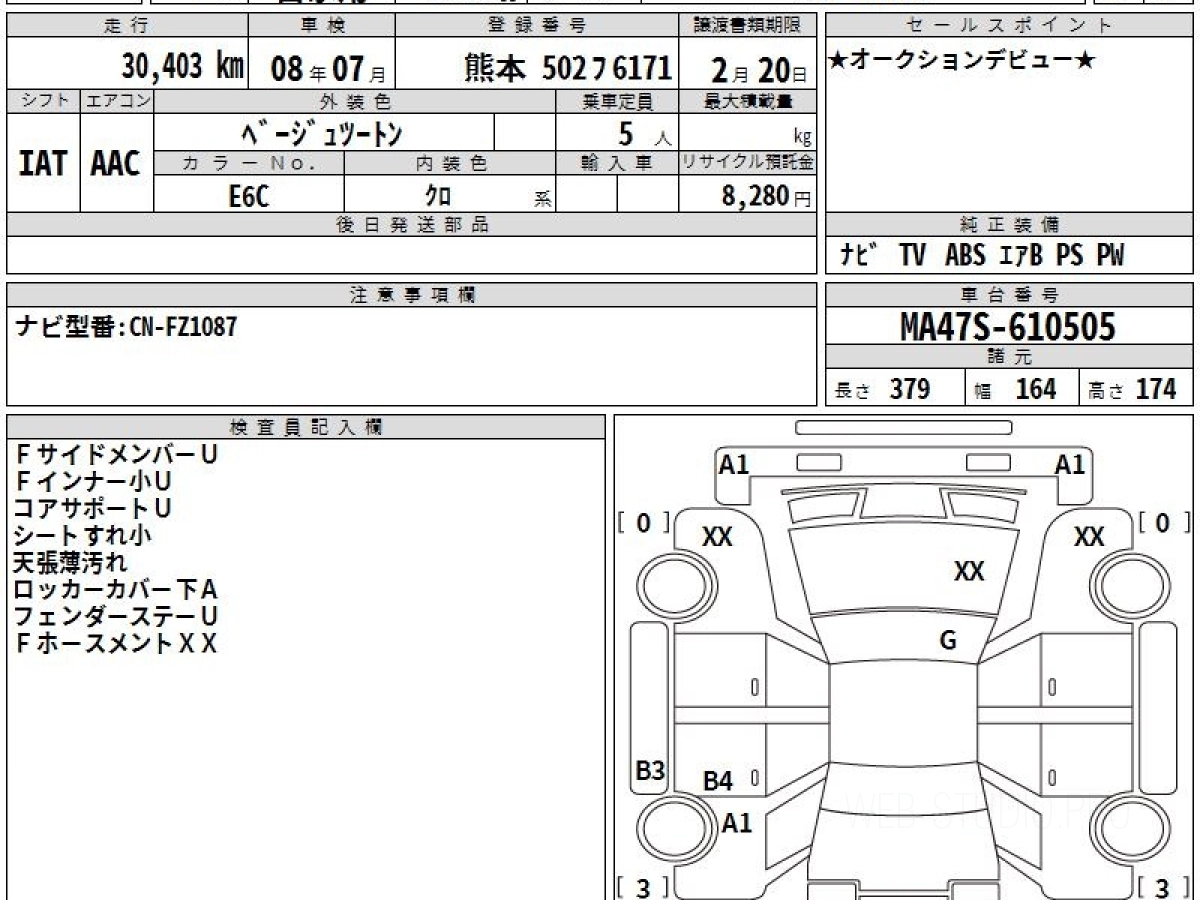Click the 高さ height label
This screenshot has height=900, width=1200.
pyautogui.click(x=1107, y=391)
